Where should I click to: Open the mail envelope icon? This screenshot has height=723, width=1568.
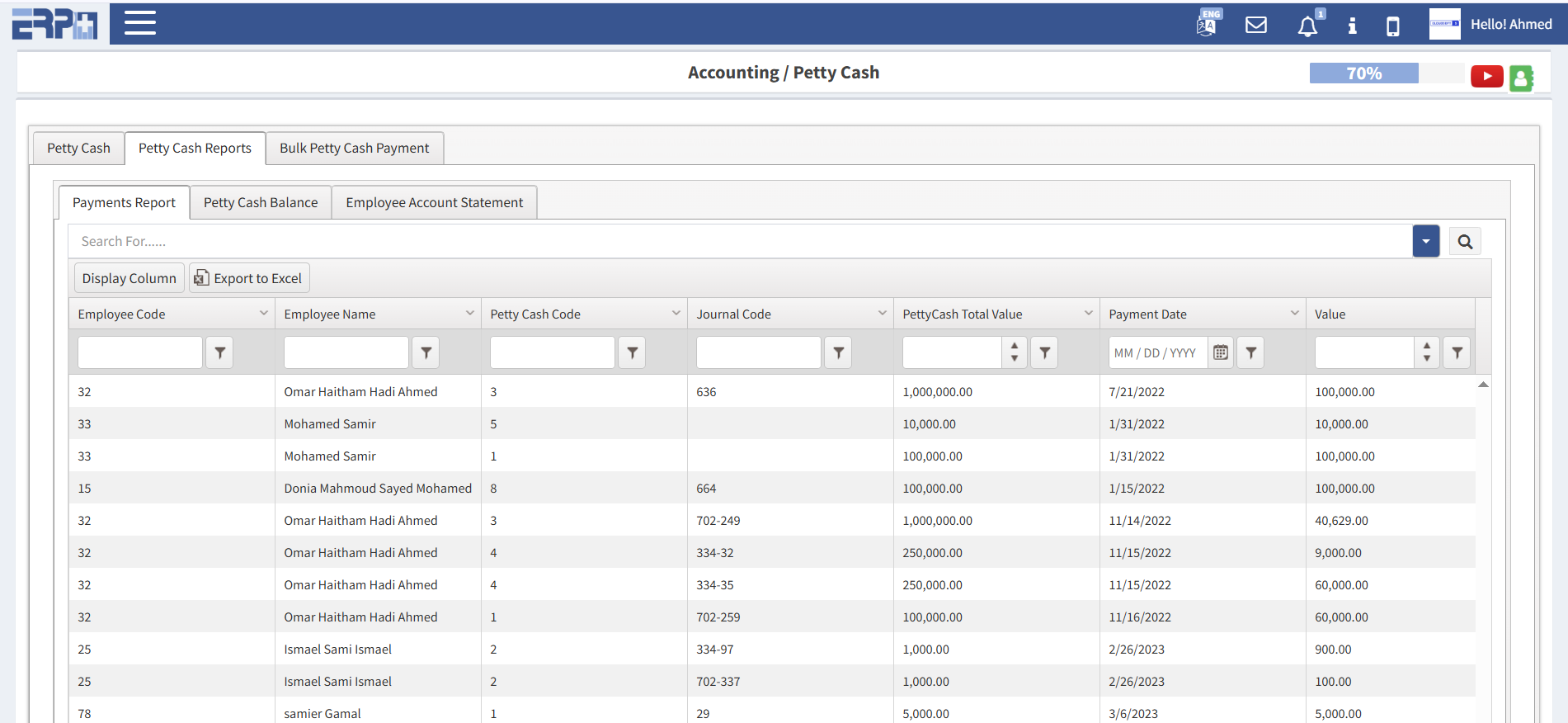point(1255,25)
